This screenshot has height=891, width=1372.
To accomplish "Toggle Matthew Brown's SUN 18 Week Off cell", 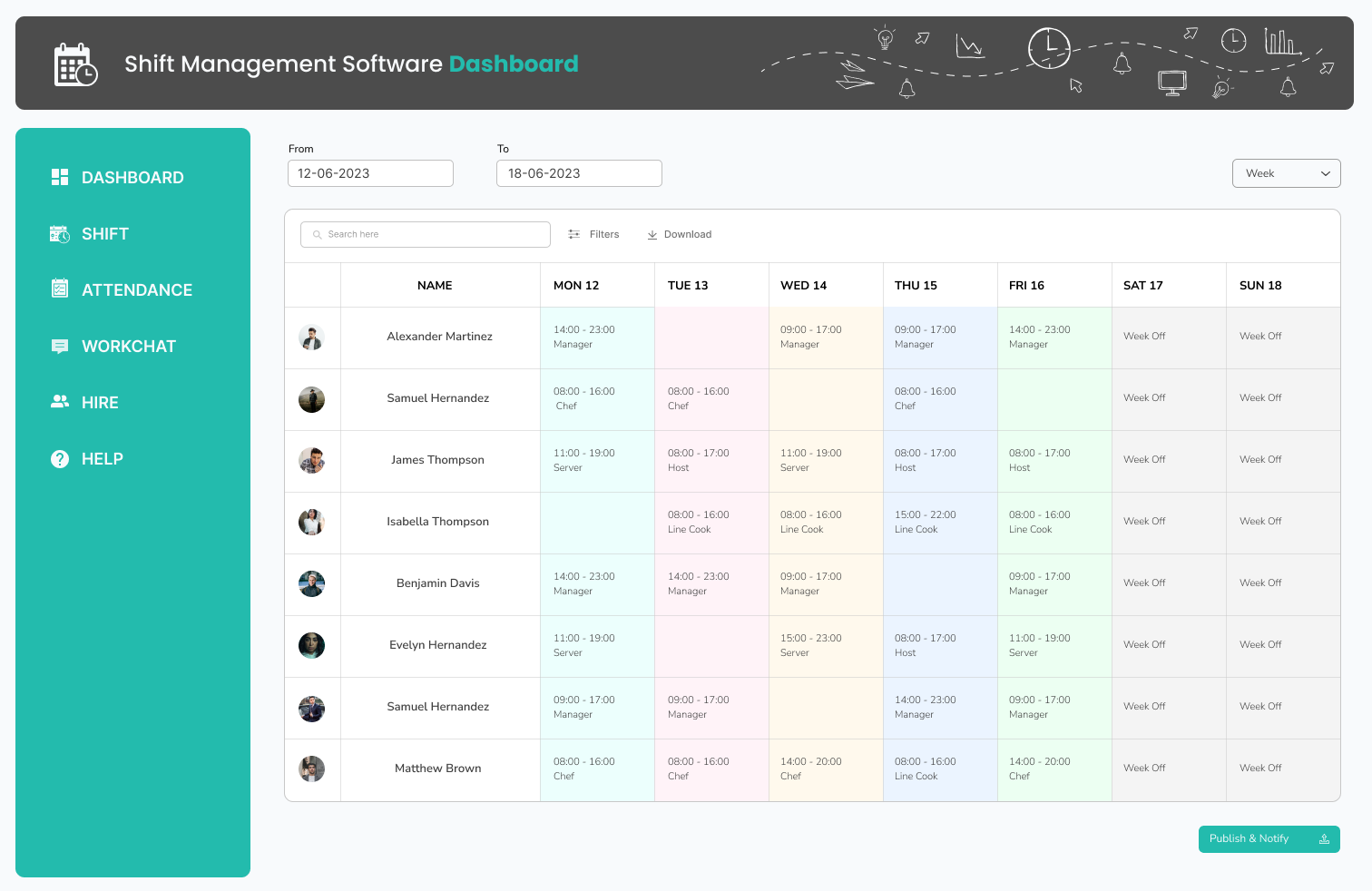I will [1283, 769].
